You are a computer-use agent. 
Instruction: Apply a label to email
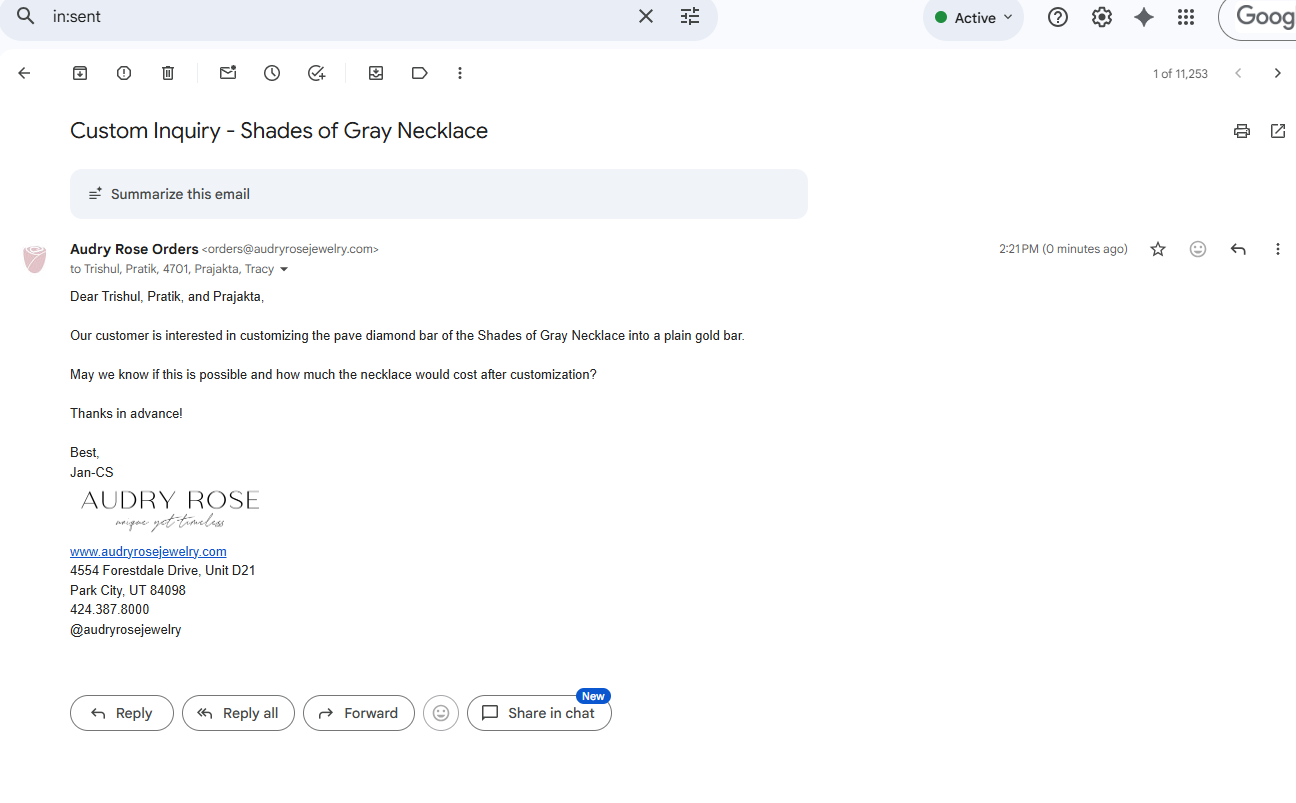pos(420,73)
